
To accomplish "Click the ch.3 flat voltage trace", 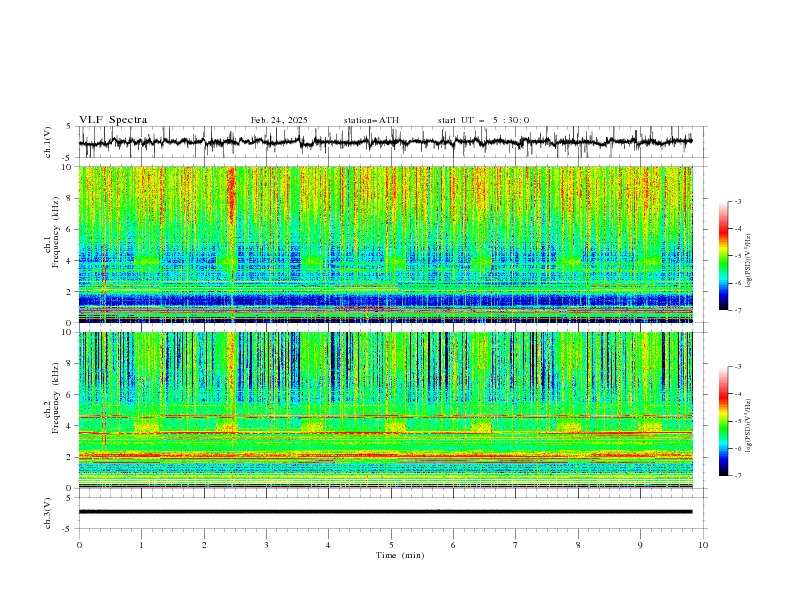I will click(385, 512).
